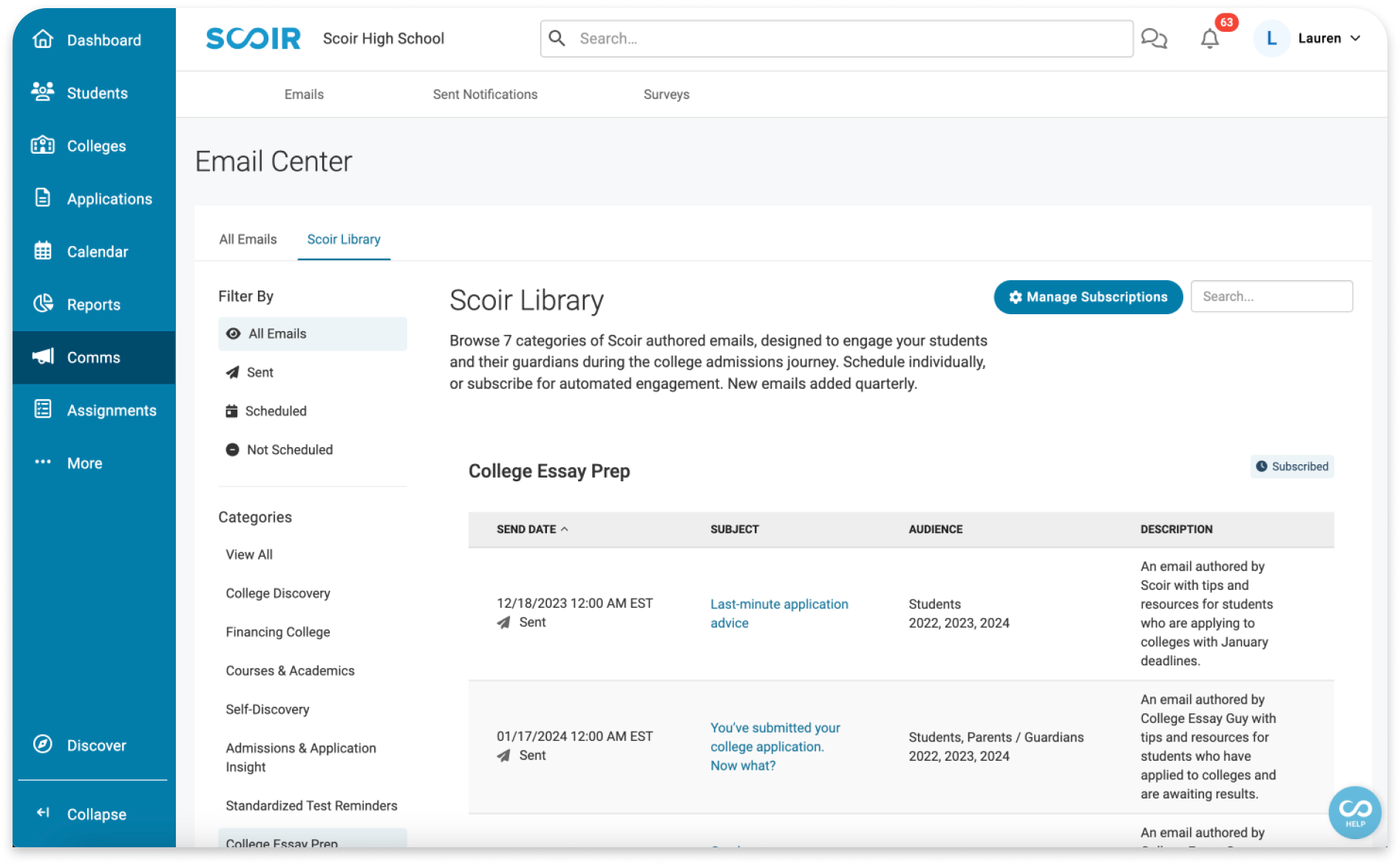This screenshot has width=1400, height=865.
Task: Open the Calendar icon in sidebar
Action: pyautogui.click(x=43, y=251)
